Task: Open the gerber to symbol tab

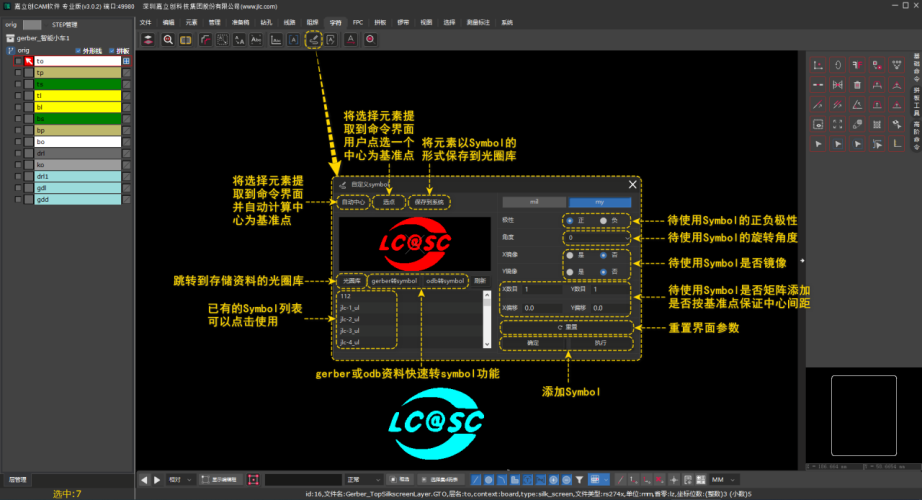Action: (394, 281)
